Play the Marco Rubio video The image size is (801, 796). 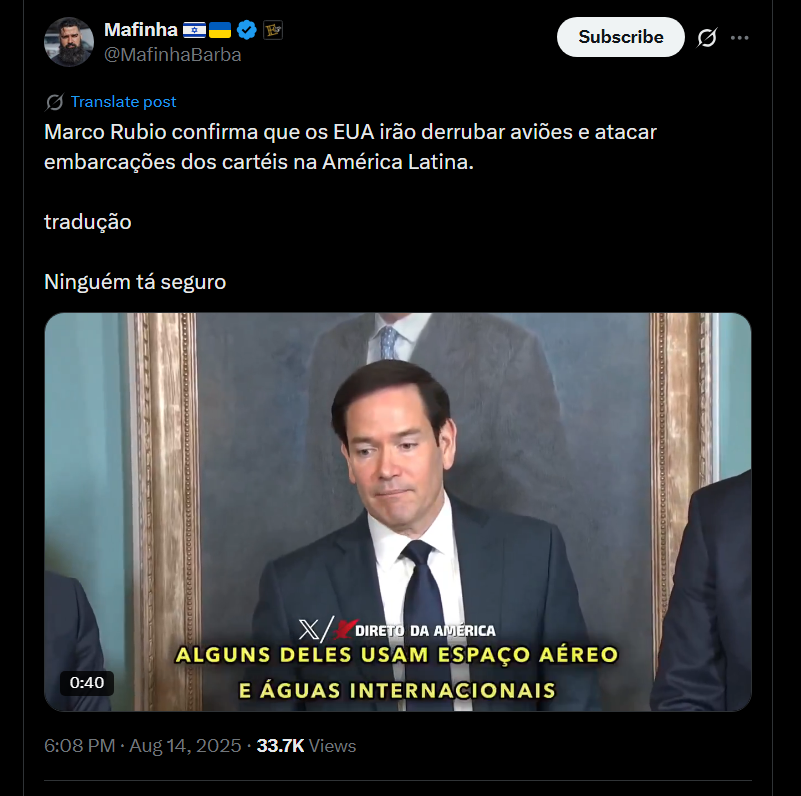click(398, 512)
